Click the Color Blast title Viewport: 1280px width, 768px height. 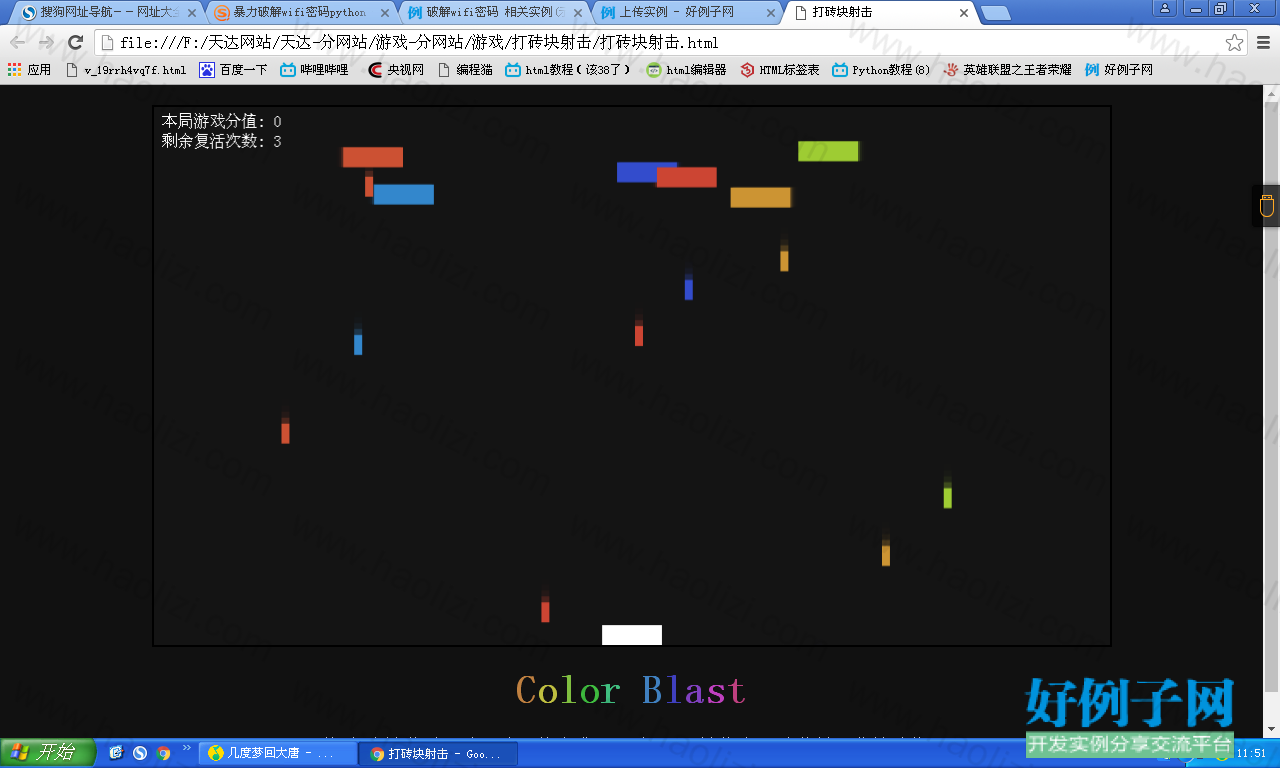coord(631,690)
